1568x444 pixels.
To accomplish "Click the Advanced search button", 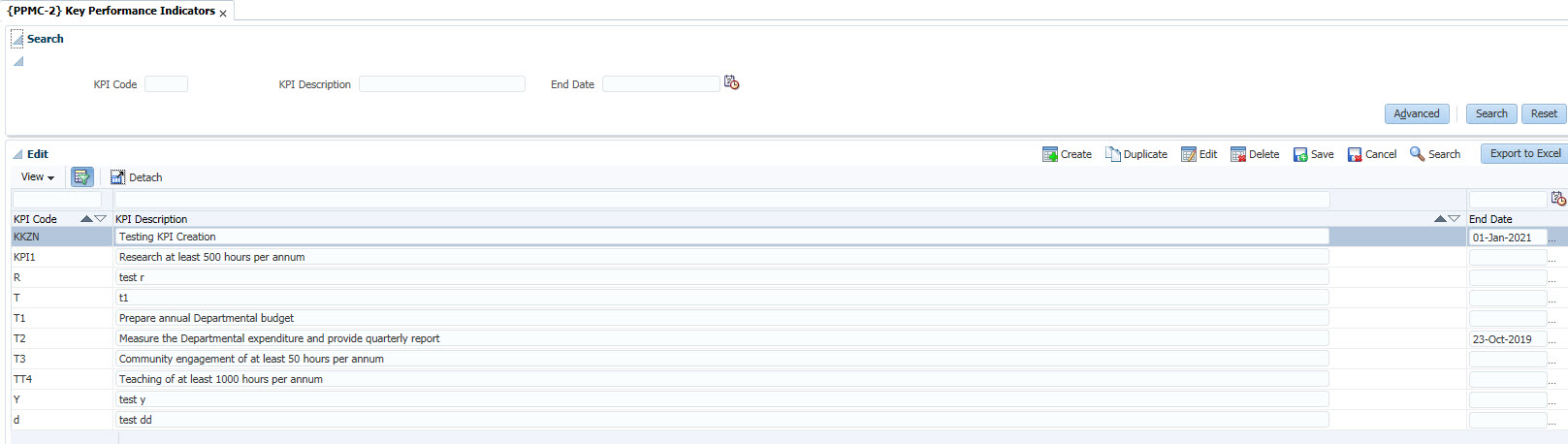I will [x=1416, y=113].
